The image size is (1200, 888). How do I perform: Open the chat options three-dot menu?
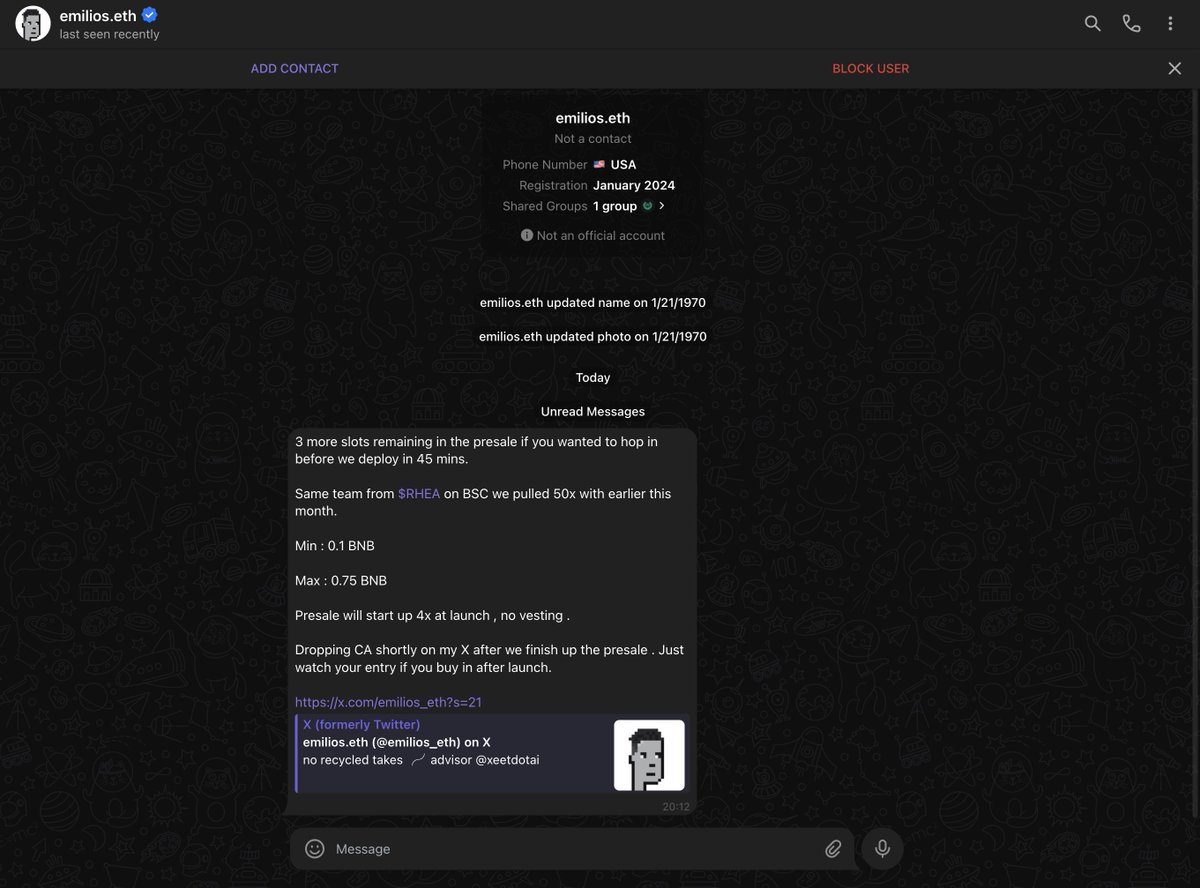(1170, 23)
